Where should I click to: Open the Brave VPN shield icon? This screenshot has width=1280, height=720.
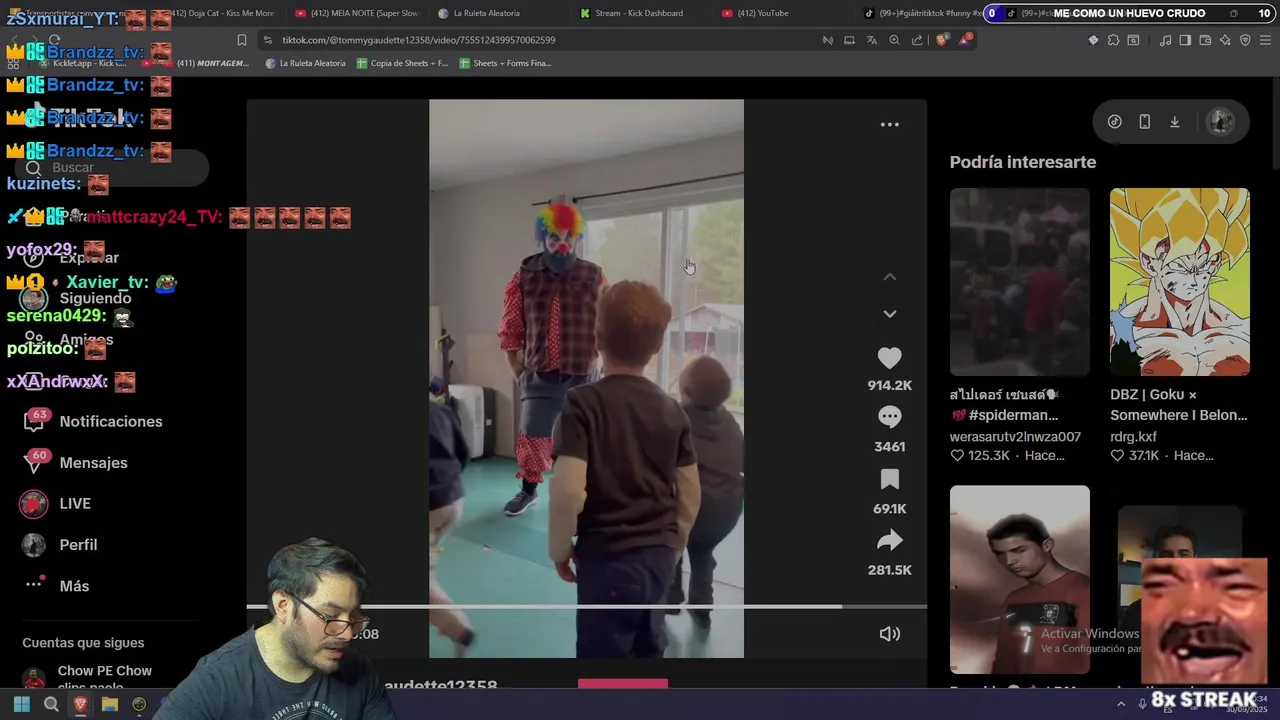[x=1245, y=40]
